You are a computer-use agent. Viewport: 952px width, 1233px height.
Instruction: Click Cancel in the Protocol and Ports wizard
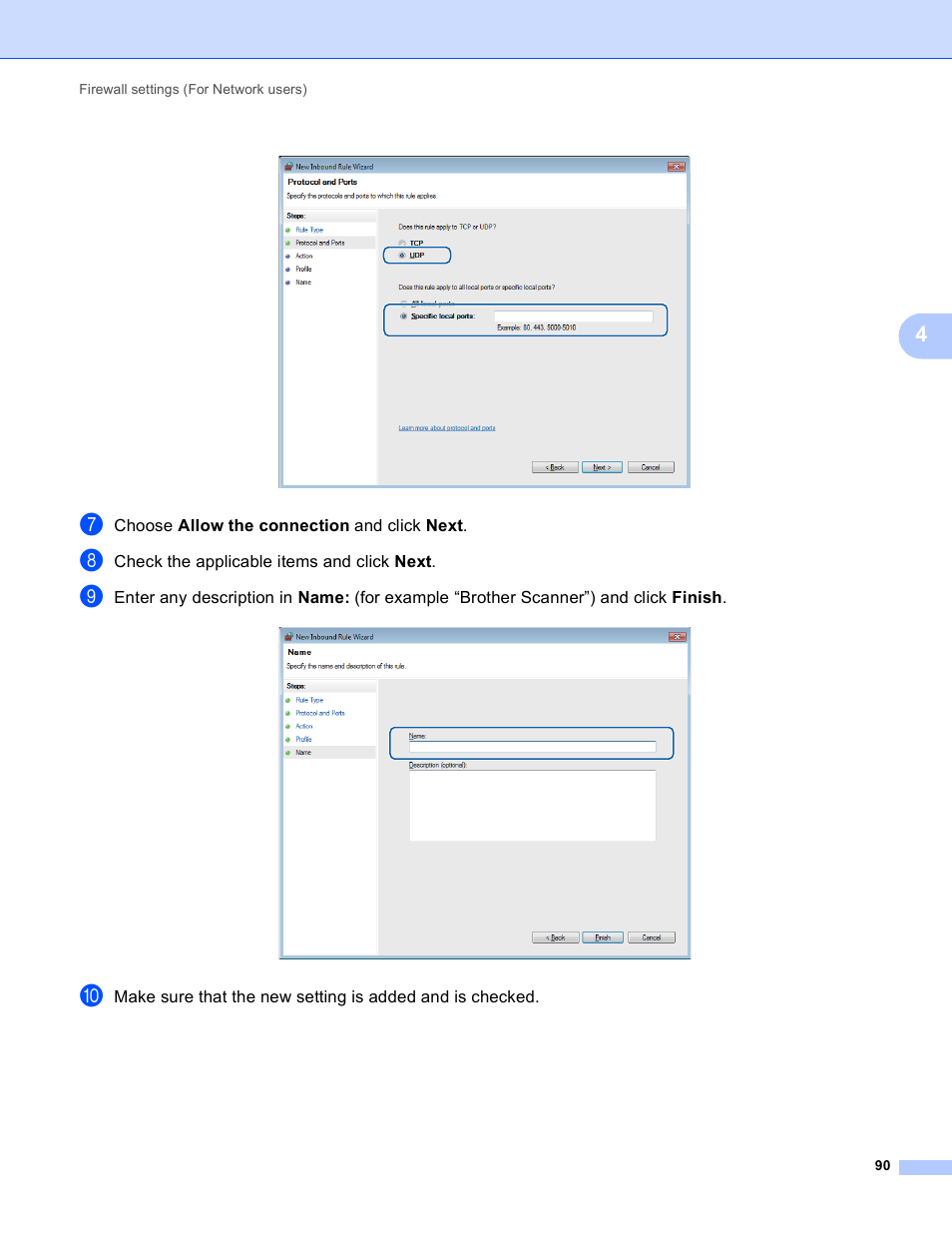[x=651, y=467]
